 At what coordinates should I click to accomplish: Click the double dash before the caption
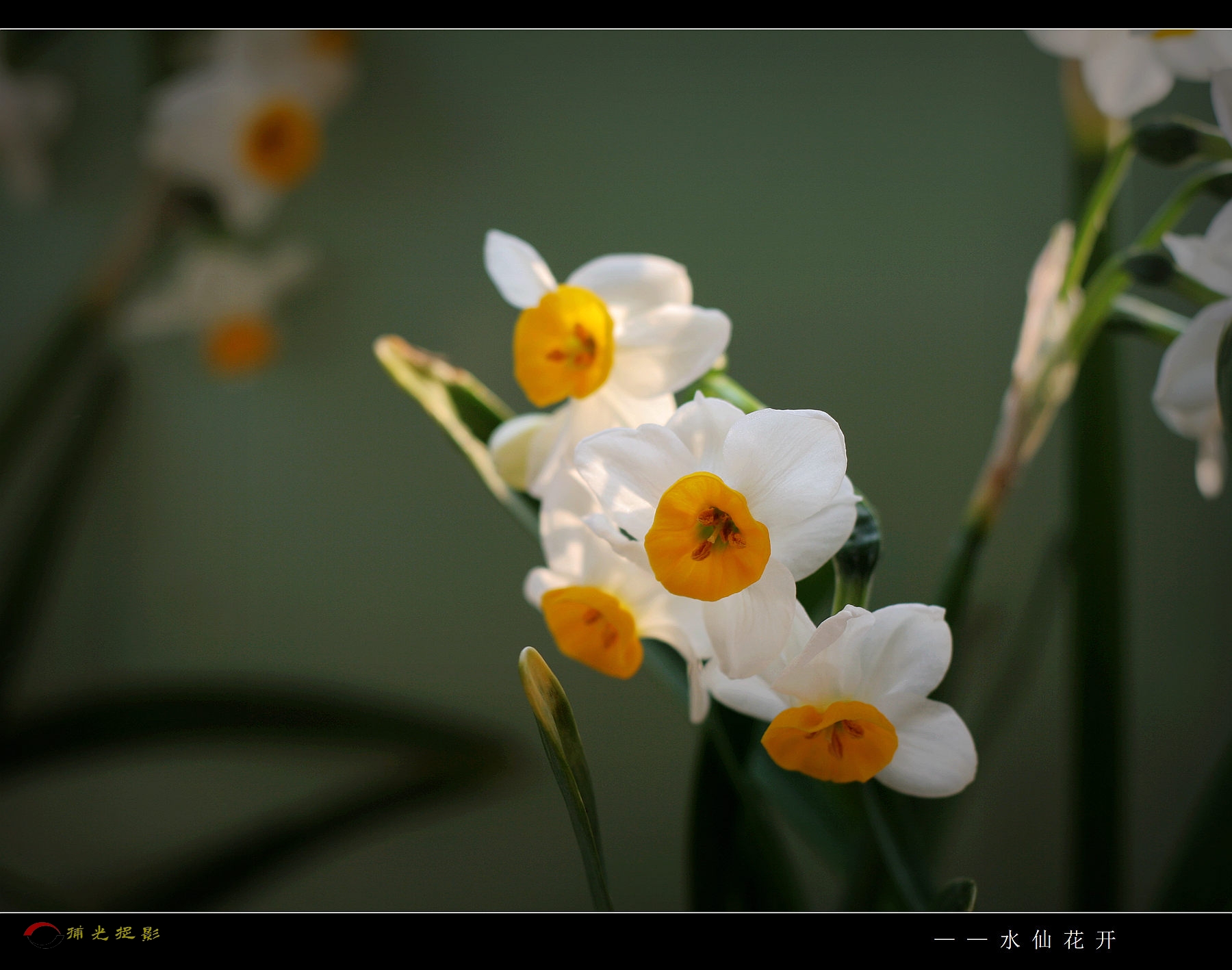(x=960, y=940)
